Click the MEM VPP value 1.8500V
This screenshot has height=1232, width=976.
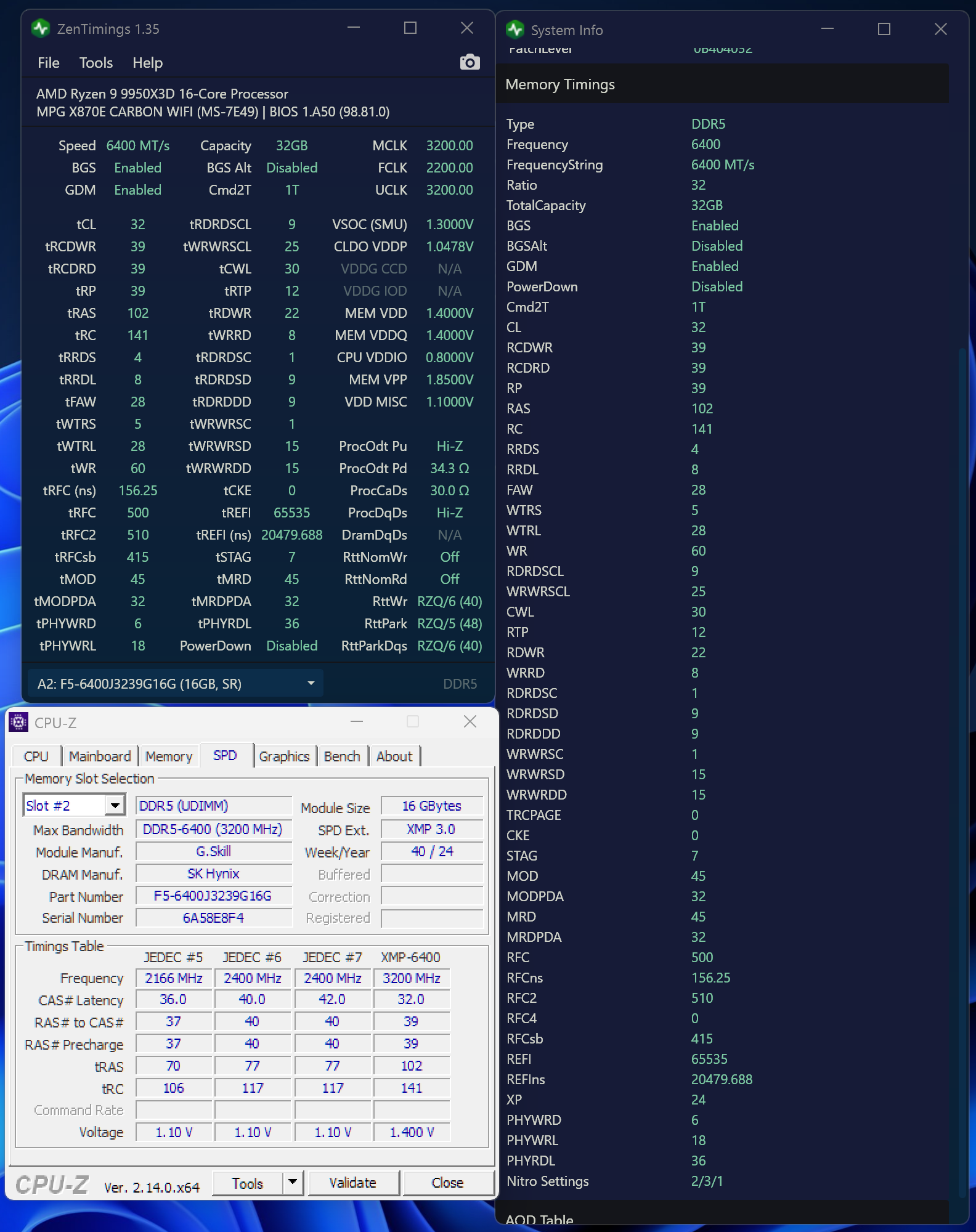(x=450, y=379)
